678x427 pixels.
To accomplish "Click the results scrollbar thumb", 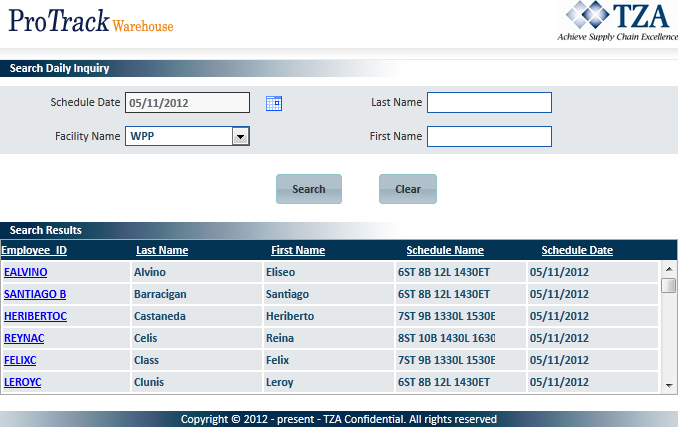I will [669, 285].
